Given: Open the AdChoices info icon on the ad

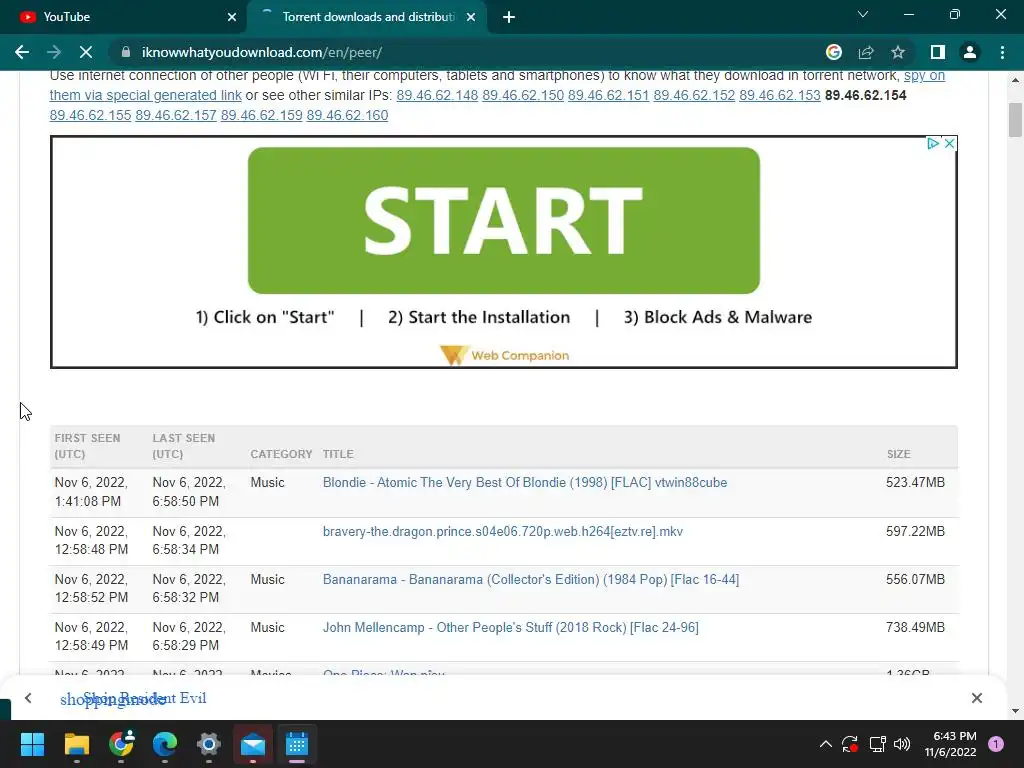Looking at the screenshot, I should (933, 143).
